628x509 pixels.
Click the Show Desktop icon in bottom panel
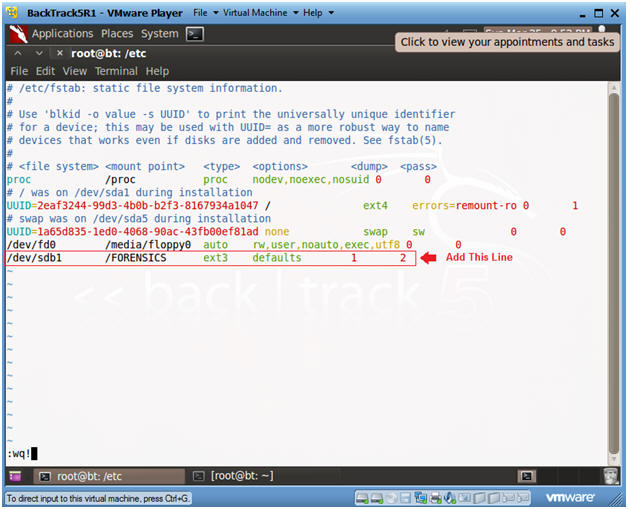[15, 476]
